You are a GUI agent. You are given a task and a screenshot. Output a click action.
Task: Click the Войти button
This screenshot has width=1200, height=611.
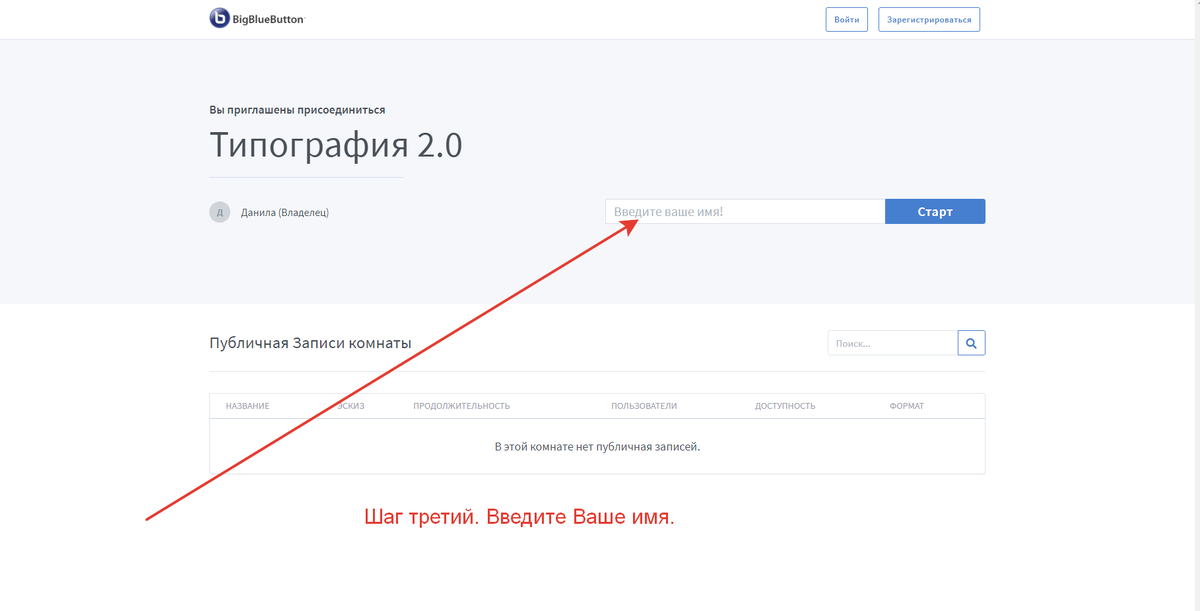coord(846,20)
